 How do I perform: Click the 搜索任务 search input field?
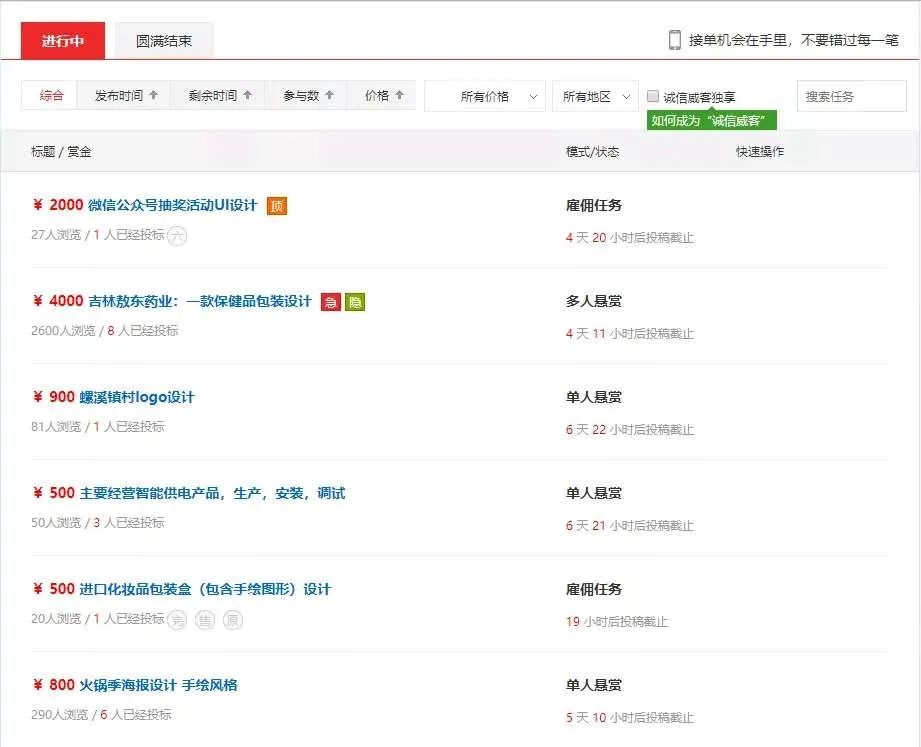850,95
